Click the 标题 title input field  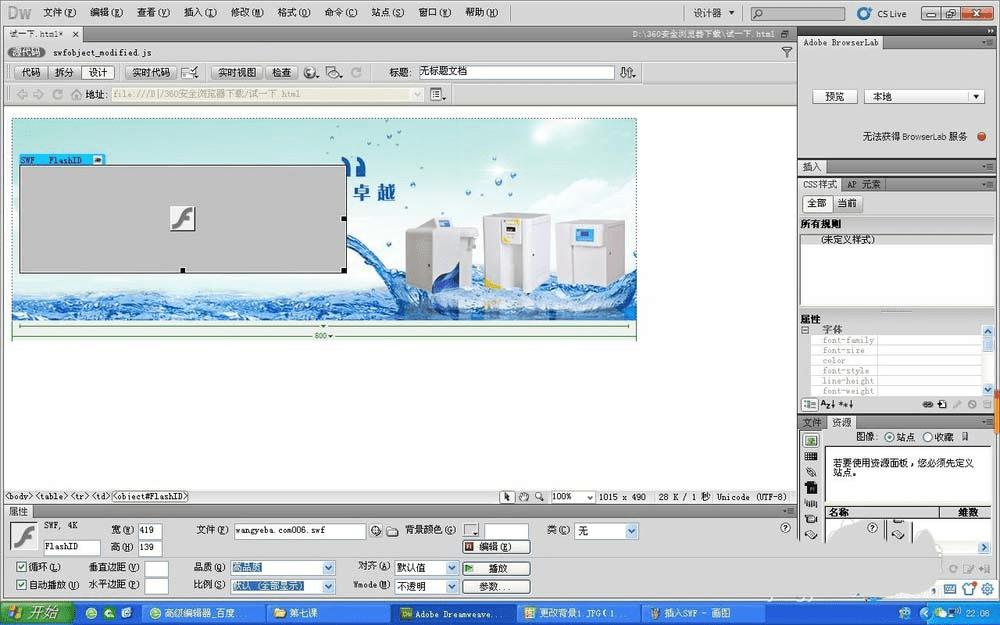tap(516, 72)
